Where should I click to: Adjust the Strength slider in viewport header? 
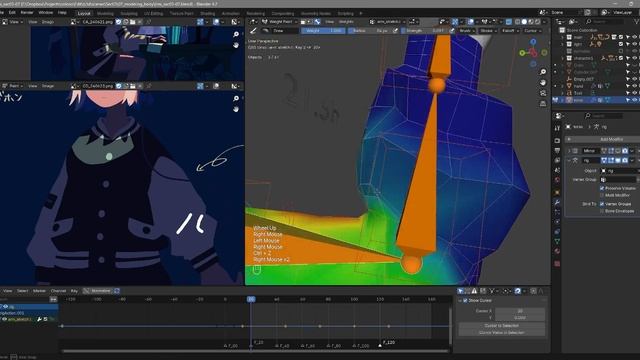(x=425, y=31)
